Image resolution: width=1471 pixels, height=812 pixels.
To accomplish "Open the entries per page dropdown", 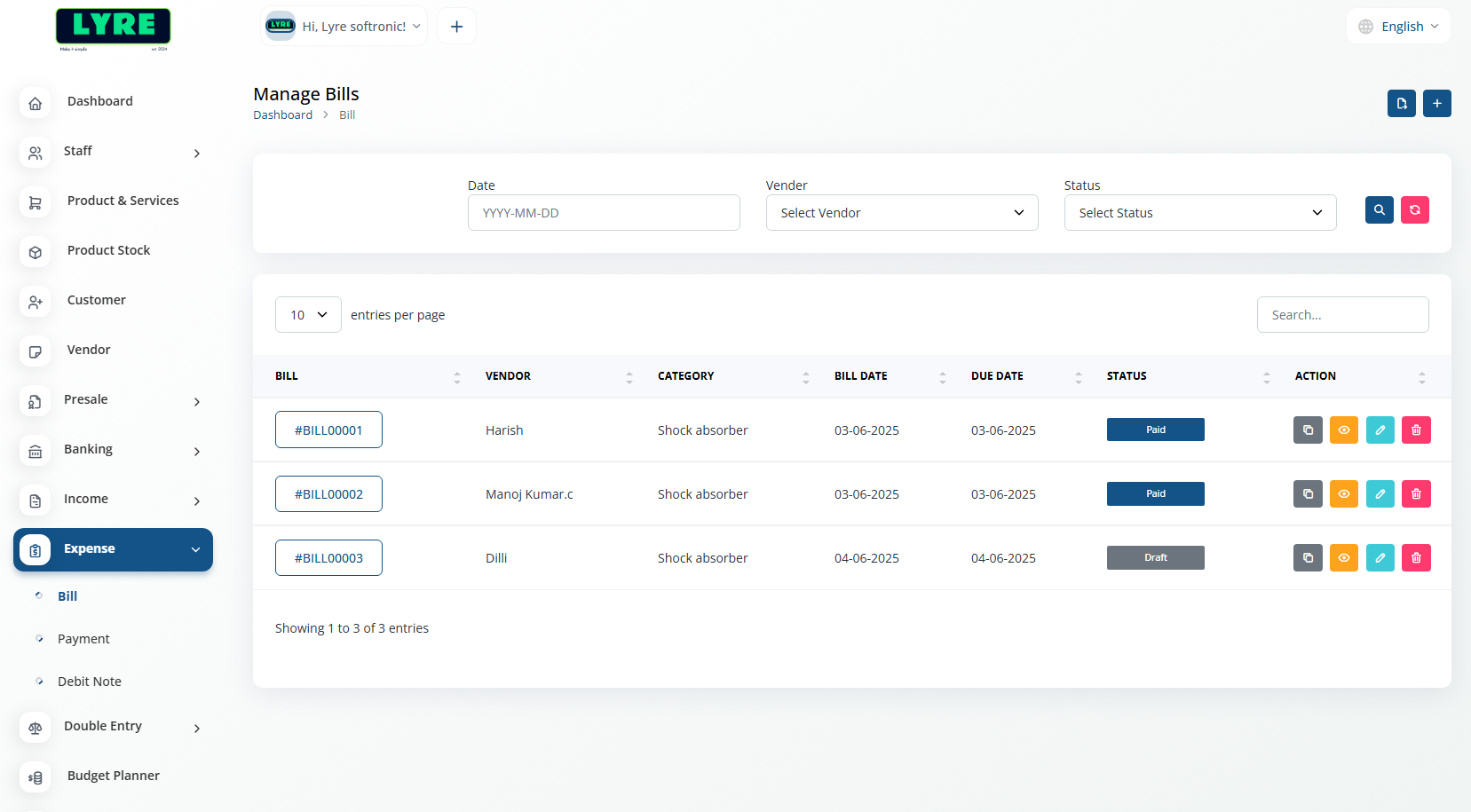I will (x=308, y=315).
